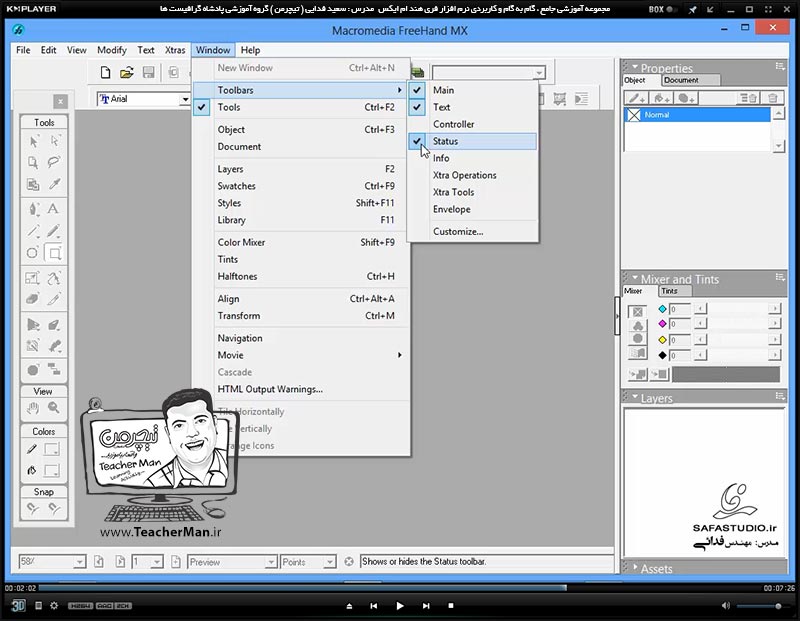Open the Preview mode dropdown
The image size is (800, 621).
pos(271,562)
